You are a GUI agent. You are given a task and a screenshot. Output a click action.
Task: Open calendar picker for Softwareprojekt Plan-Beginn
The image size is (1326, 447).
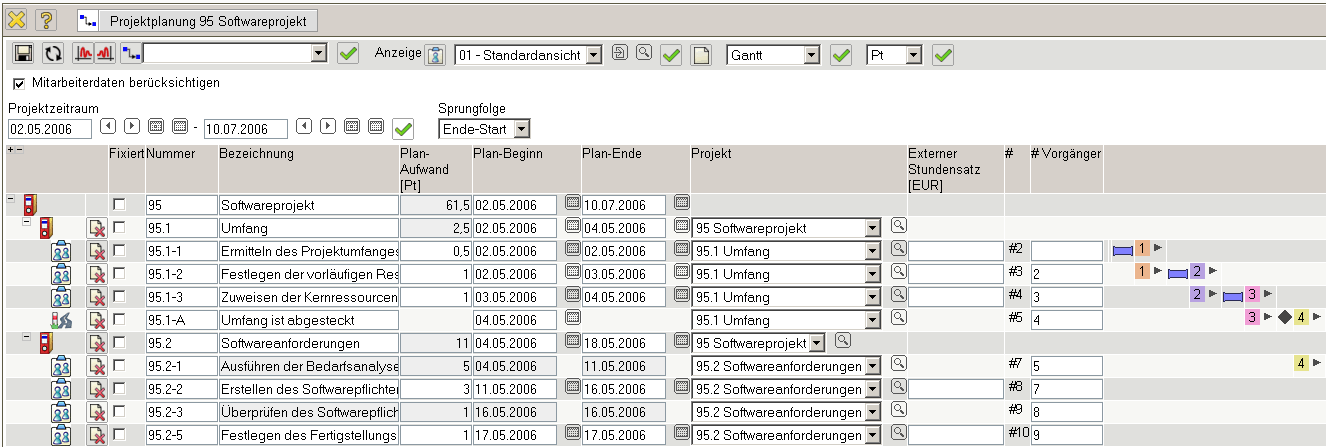tap(572, 205)
